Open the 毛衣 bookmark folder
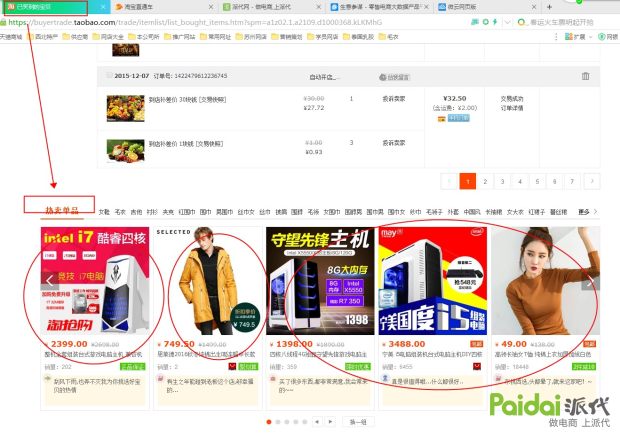 tap(388, 37)
